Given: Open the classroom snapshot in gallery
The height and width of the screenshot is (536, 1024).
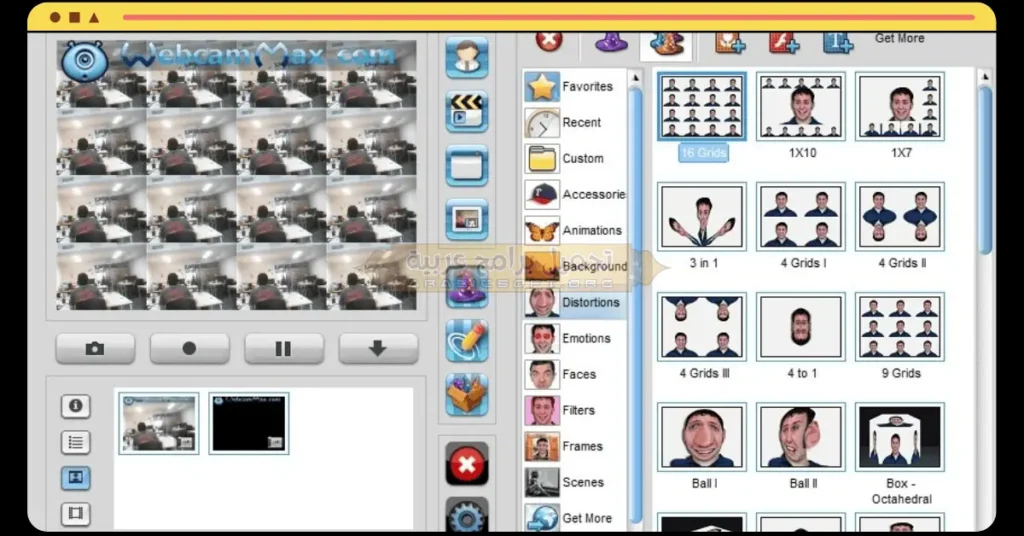Looking at the screenshot, I should click(159, 423).
